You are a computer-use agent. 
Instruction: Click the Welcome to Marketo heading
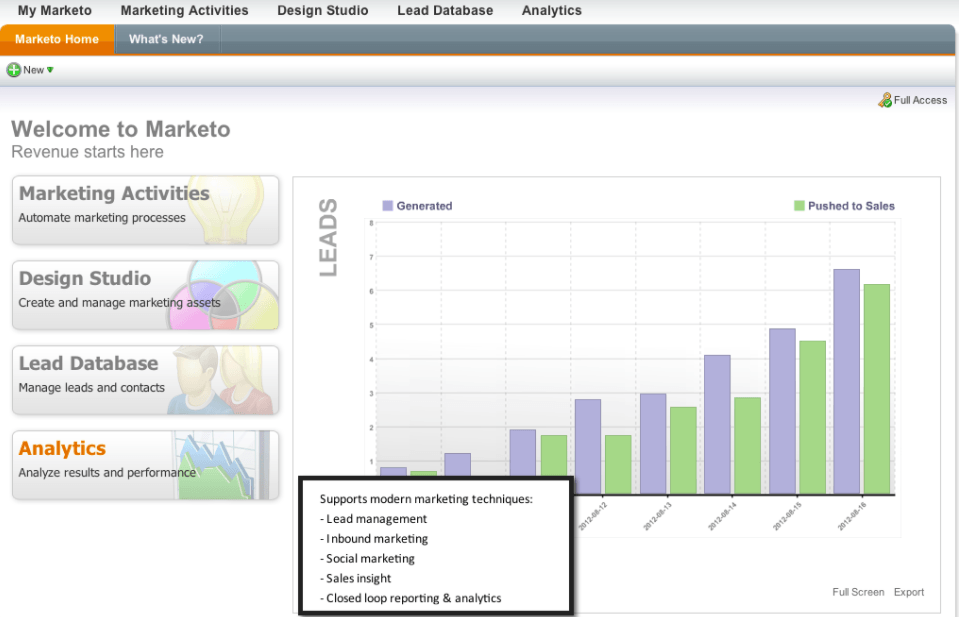tap(120, 129)
